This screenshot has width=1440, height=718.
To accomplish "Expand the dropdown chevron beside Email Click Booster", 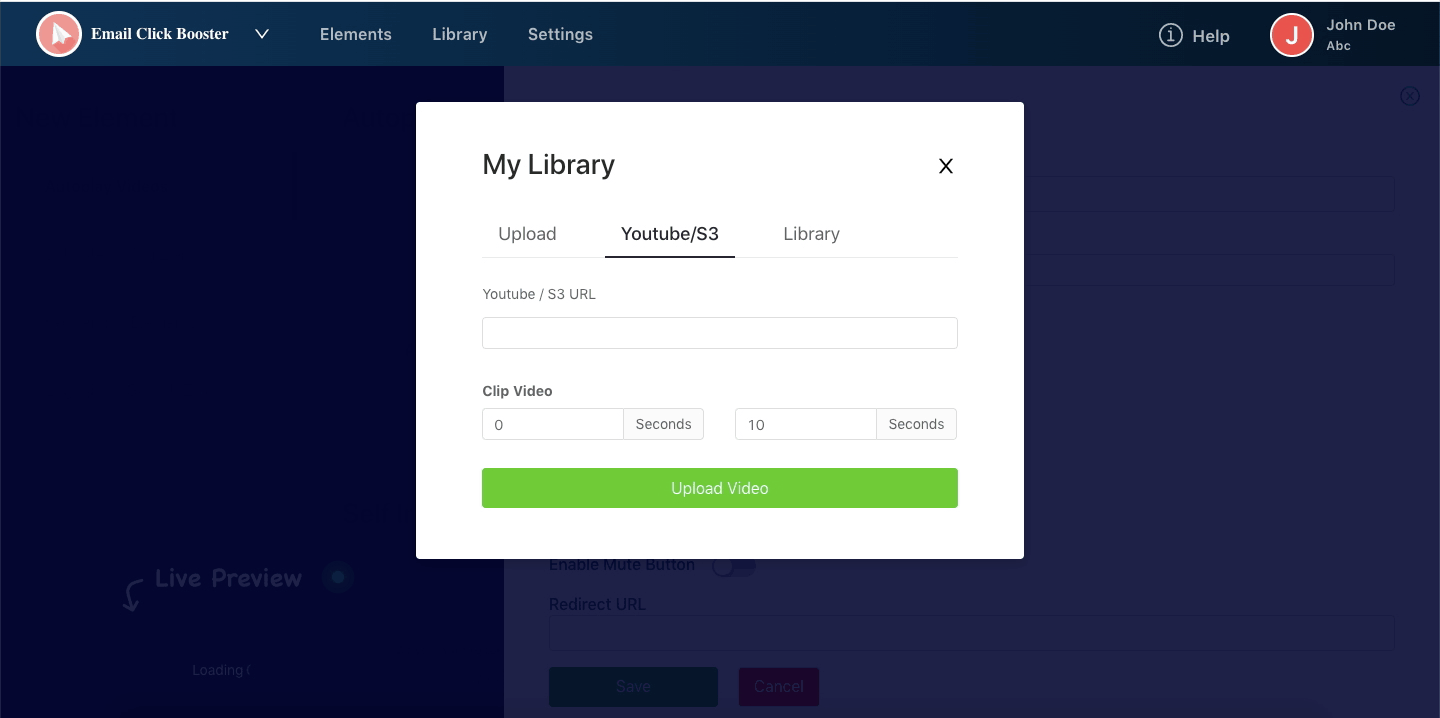I will click(x=262, y=34).
